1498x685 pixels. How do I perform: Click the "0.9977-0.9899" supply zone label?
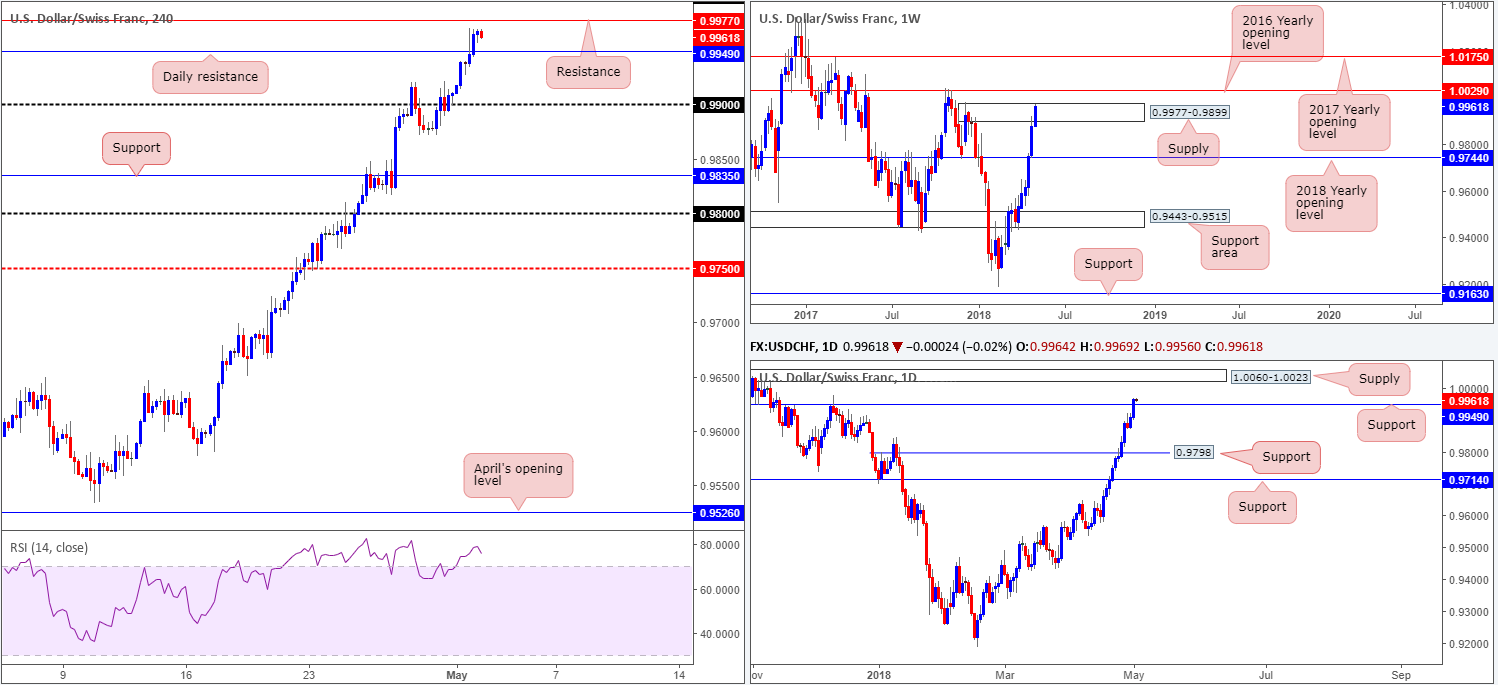[1190, 113]
